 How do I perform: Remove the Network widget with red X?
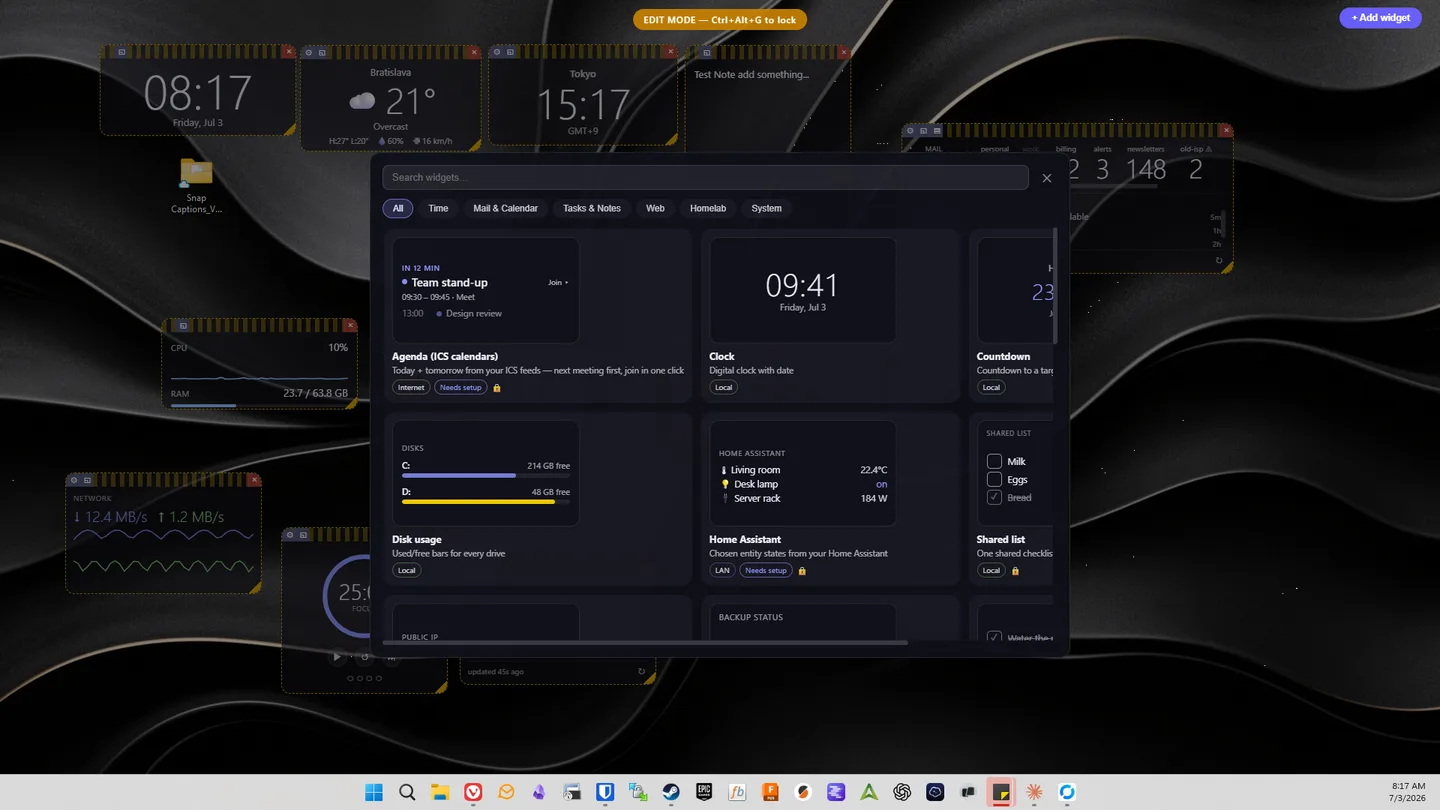(255, 480)
